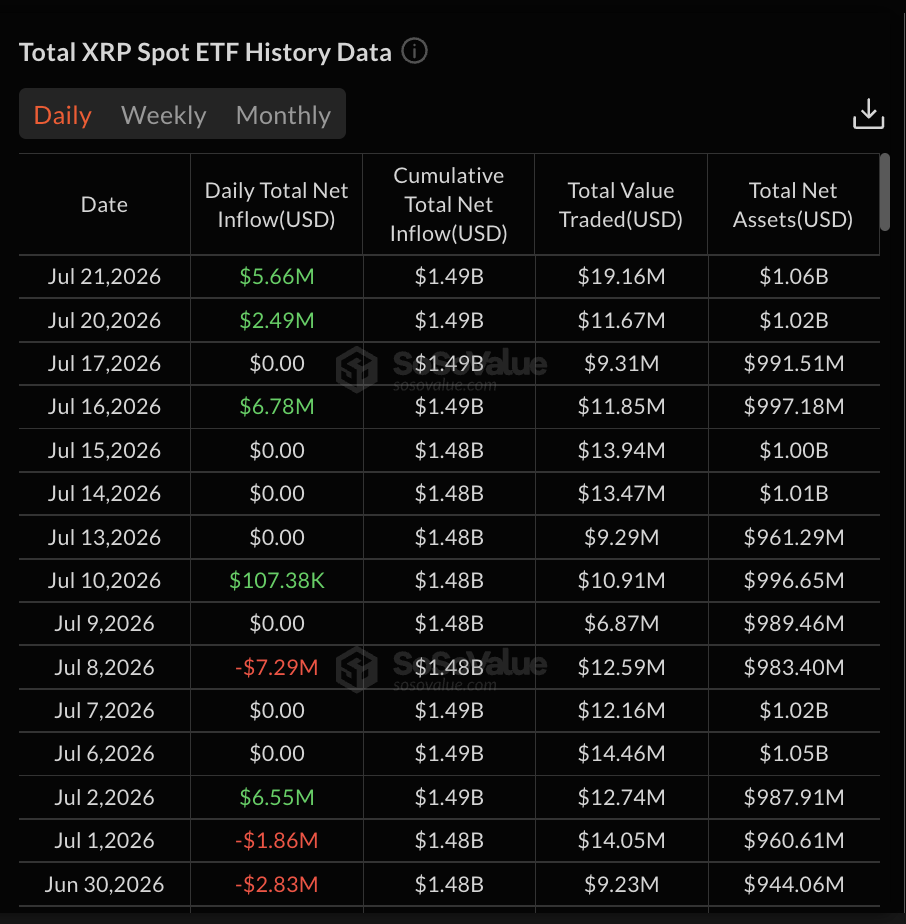Click the Cumulative Total Net Inflow header
Viewport: 906px width, 924px height.
[x=449, y=204]
